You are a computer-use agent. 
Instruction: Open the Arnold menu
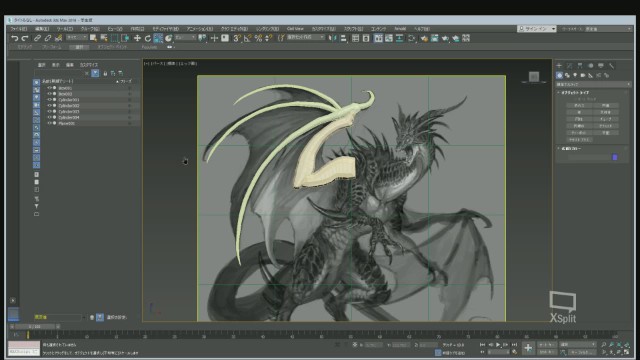click(x=400, y=29)
